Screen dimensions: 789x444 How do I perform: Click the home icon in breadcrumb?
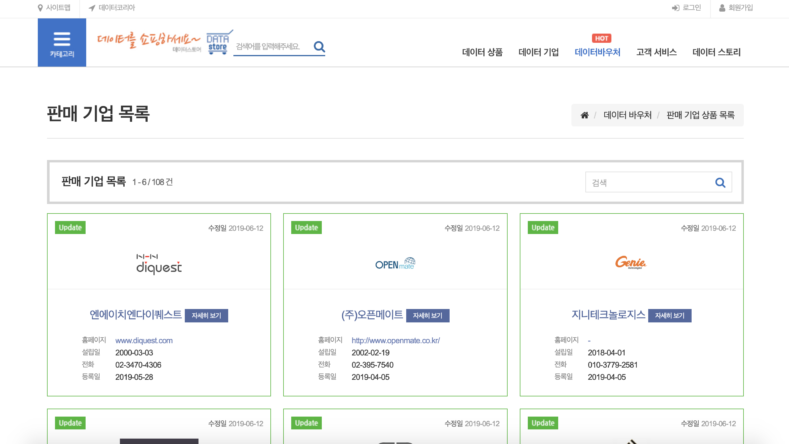pyautogui.click(x=584, y=115)
